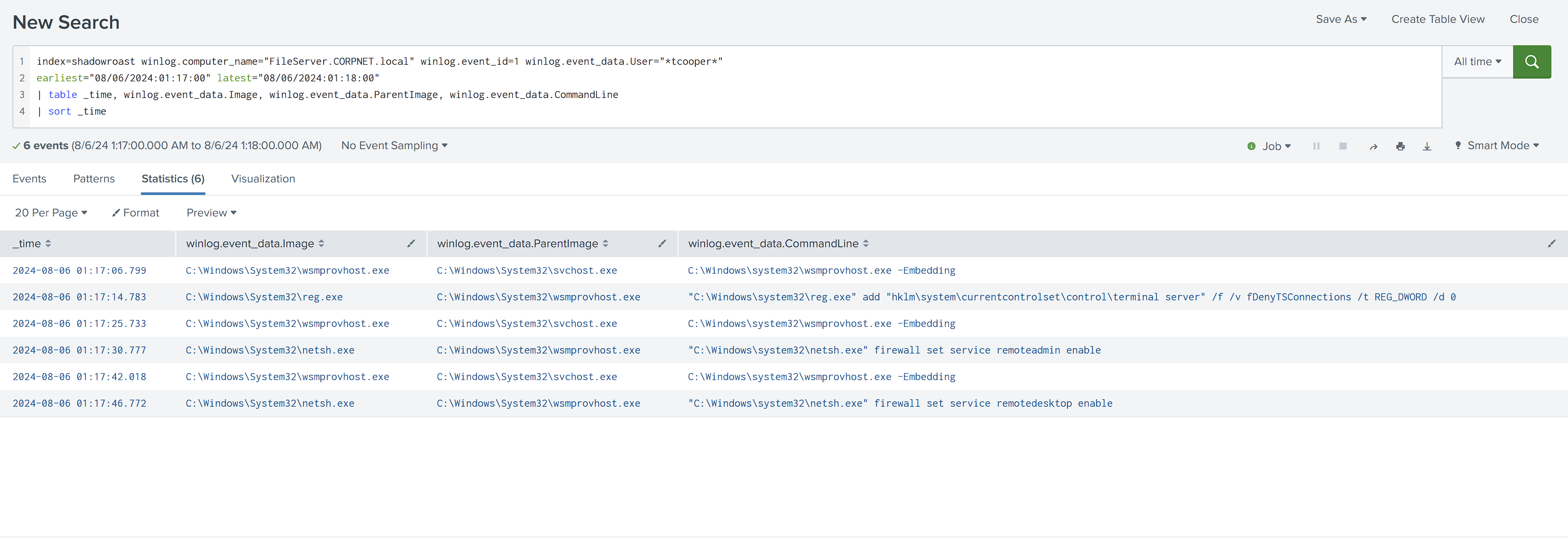Open the Preview dropdown

pyautogui.click(x=211, y=213)
